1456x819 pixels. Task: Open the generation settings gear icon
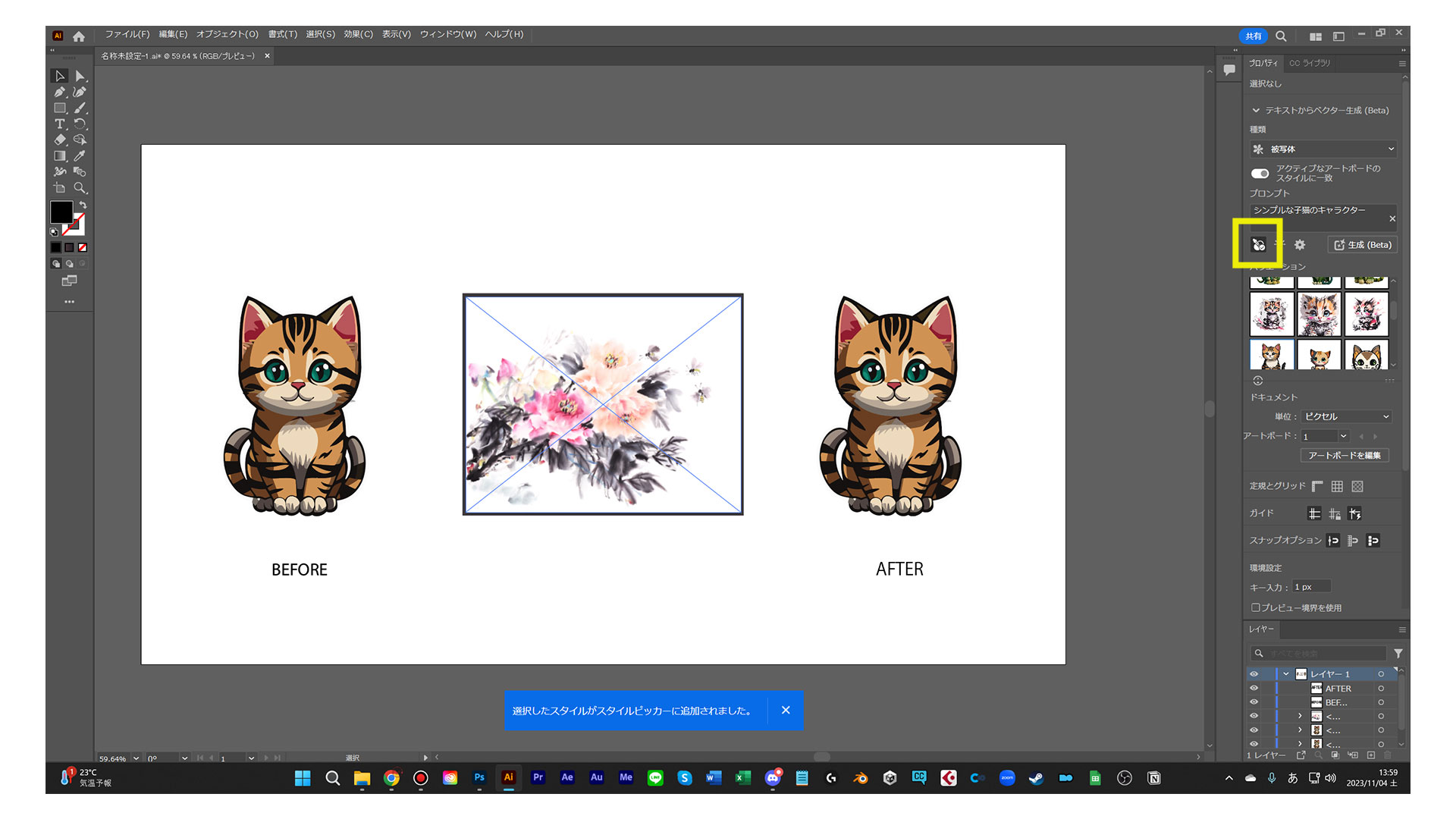click(x=1300, y=244)
